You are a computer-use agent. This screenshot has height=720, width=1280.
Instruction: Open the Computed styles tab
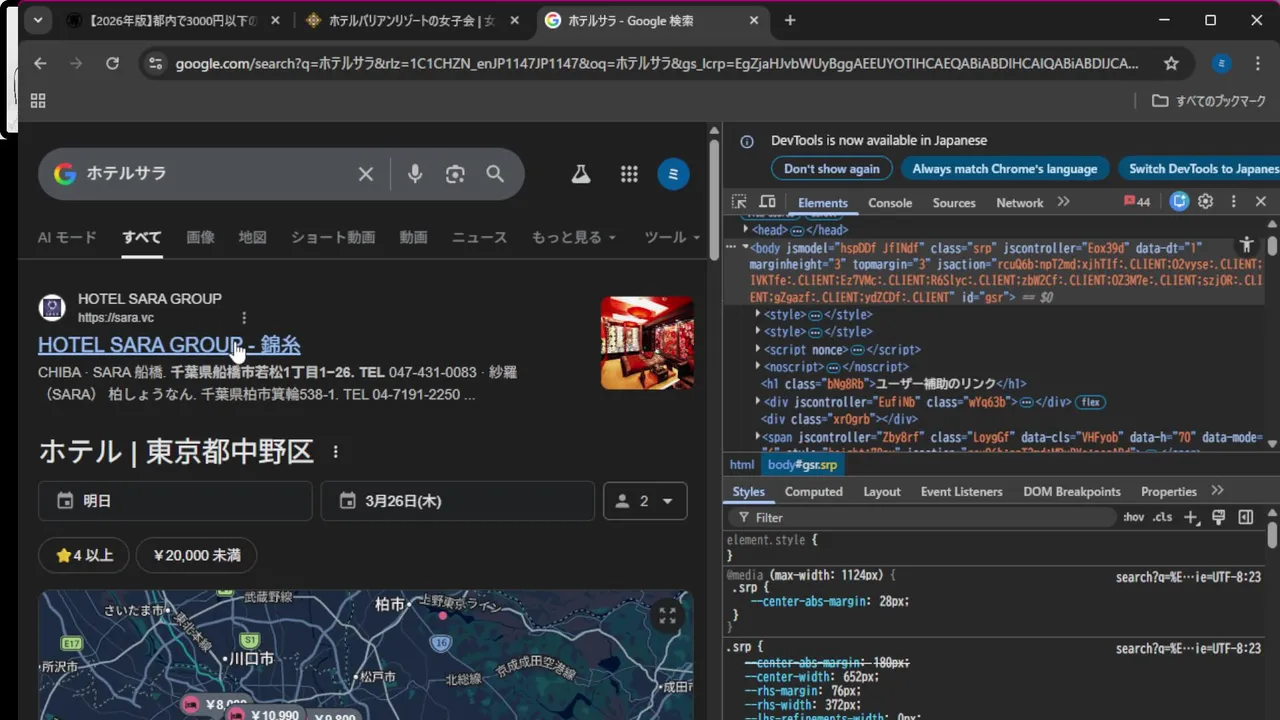click(x=814, y=491)
